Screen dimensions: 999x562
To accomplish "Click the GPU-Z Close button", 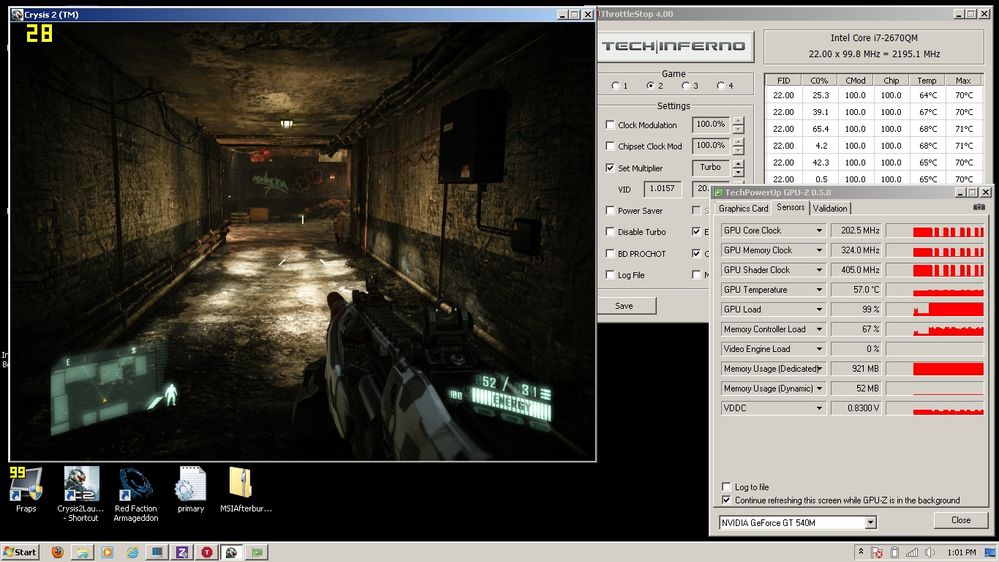I will point(961,520).
